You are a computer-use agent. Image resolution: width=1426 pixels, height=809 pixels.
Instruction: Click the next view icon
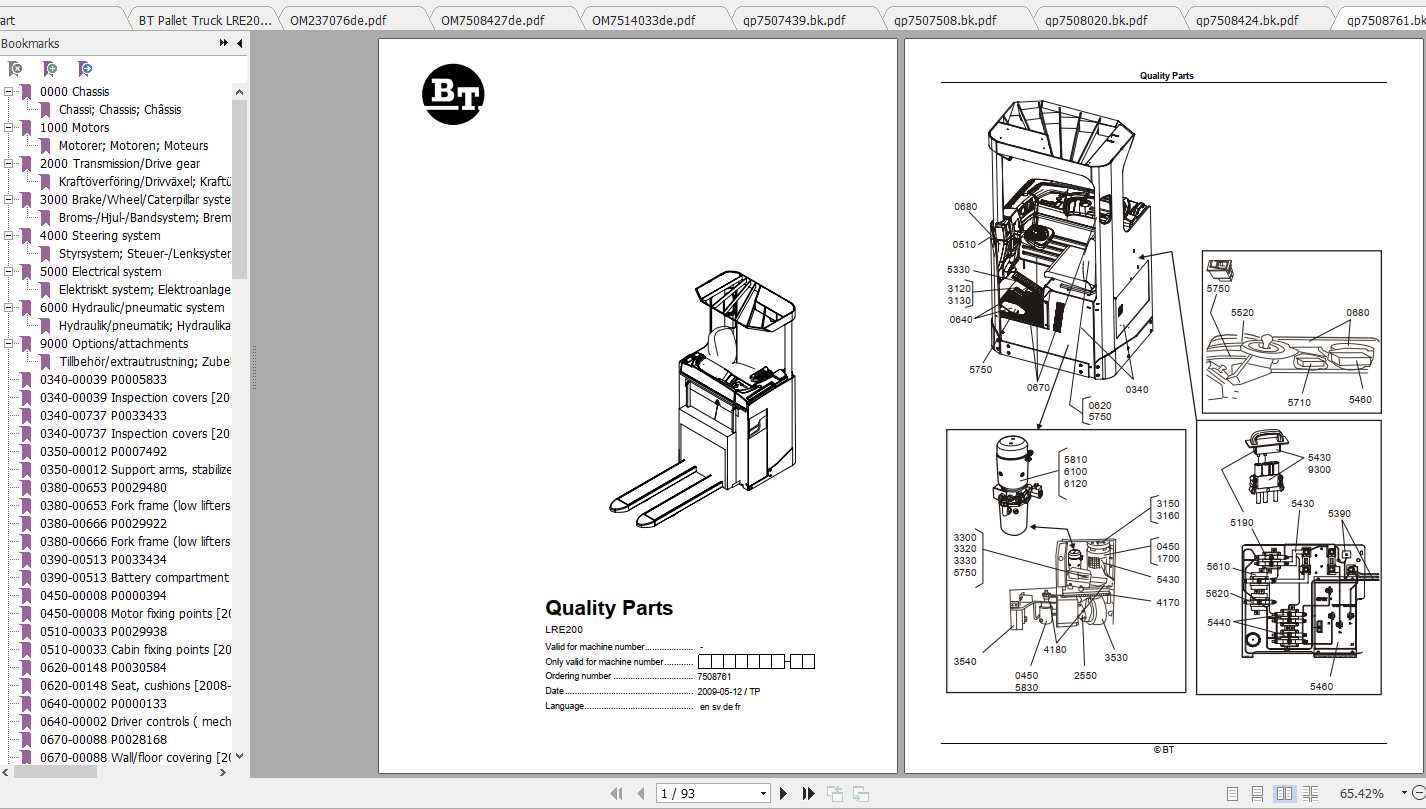coord(860,794)
